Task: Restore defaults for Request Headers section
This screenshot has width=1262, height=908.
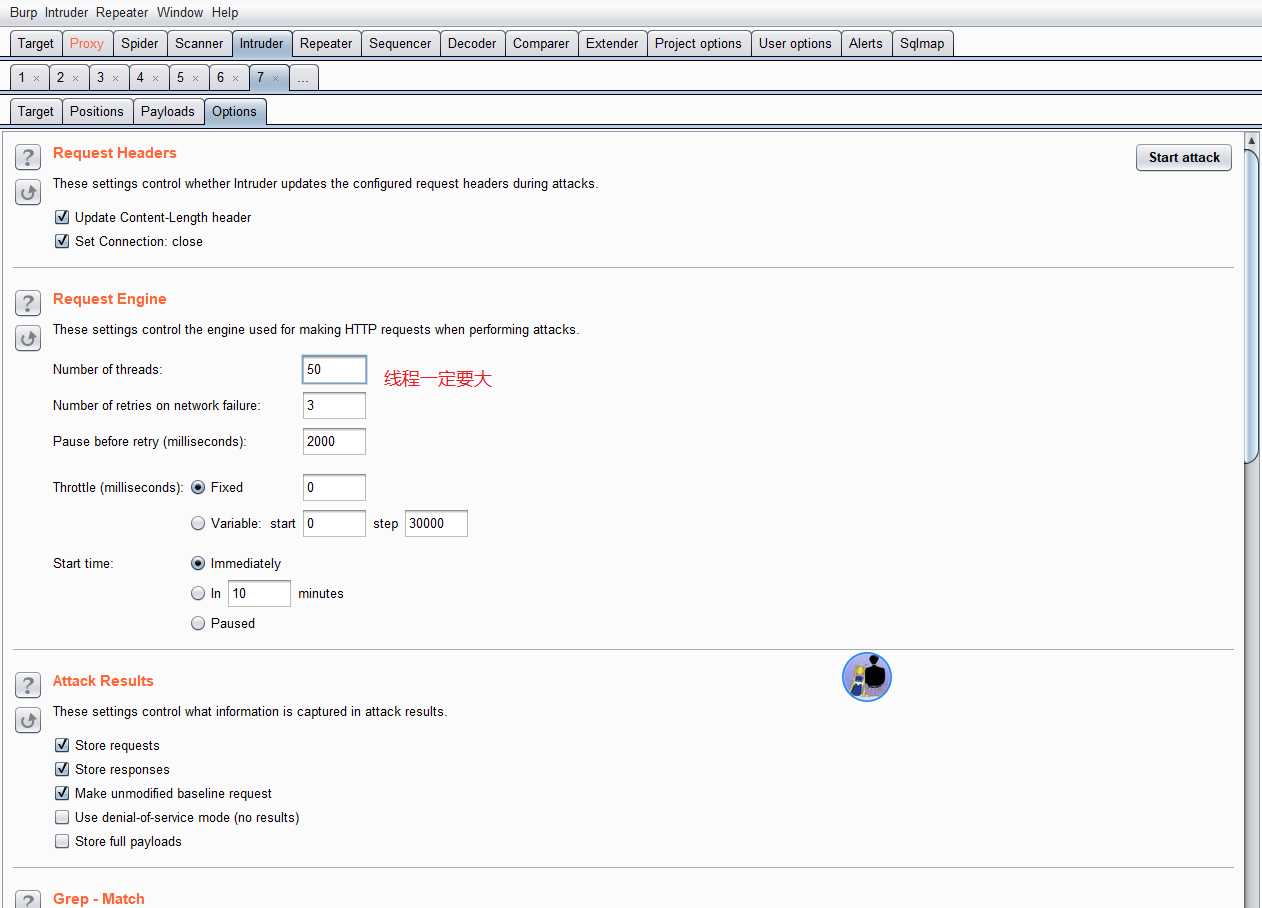Action: [x=28, y=193]
